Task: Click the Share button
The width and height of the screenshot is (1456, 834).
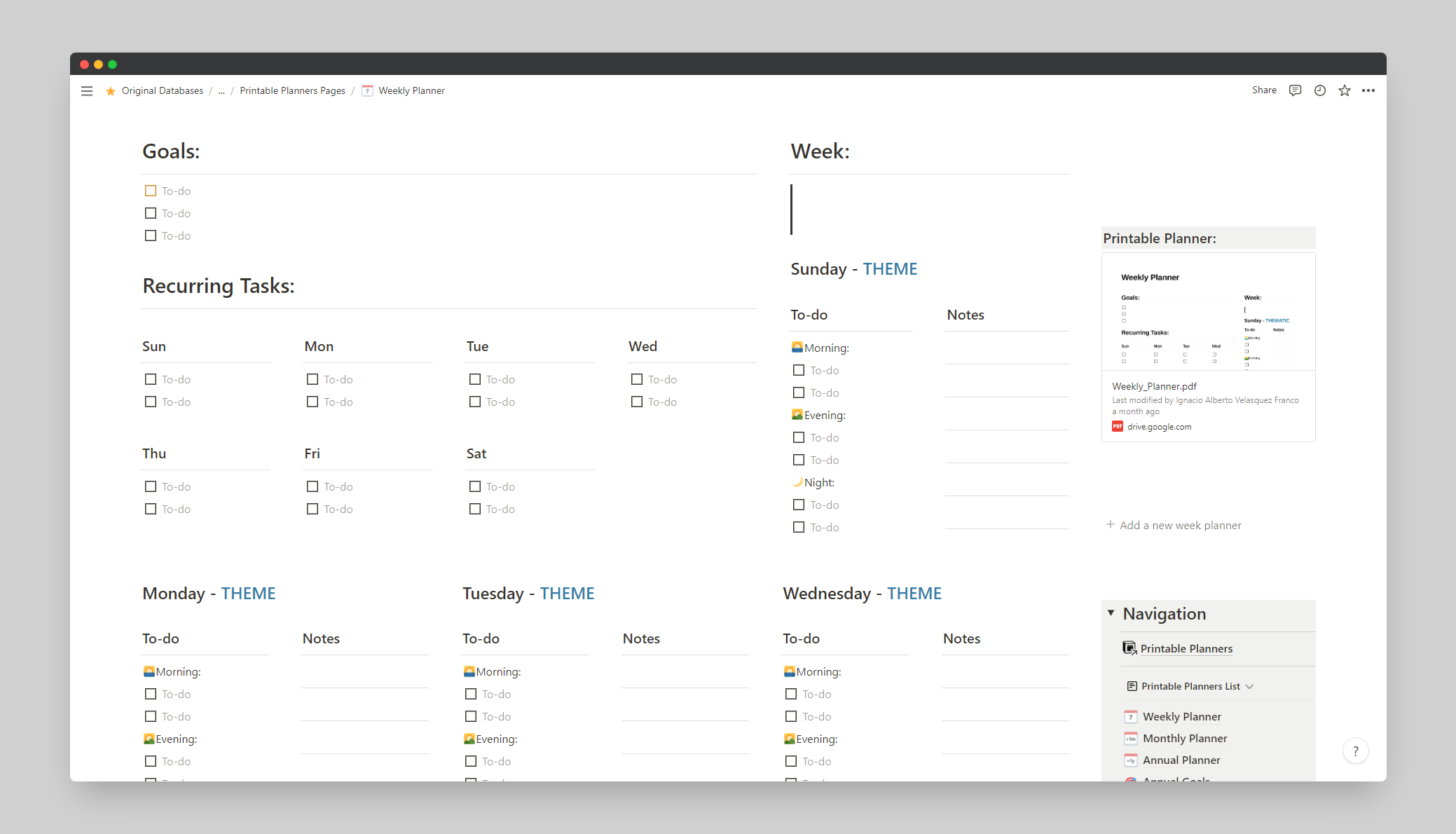Action: [1263, 90]
